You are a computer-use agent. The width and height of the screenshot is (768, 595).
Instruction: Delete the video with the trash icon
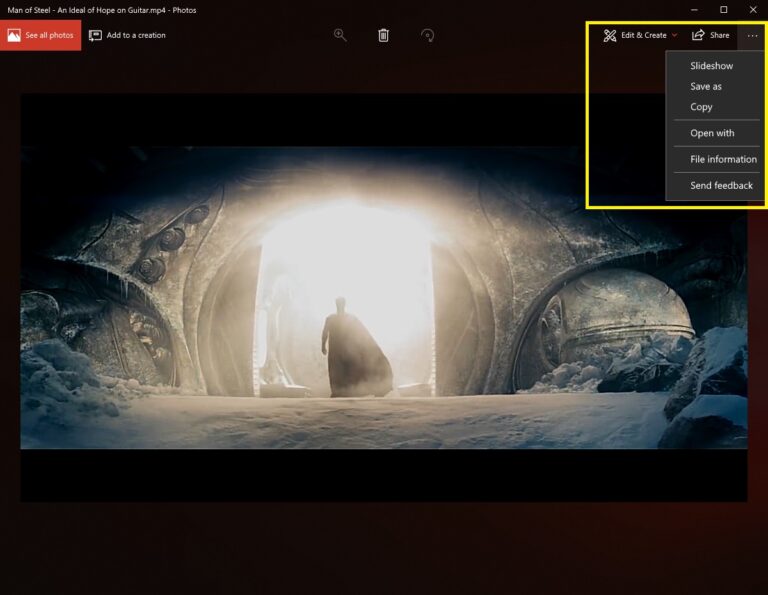(384, 35)
